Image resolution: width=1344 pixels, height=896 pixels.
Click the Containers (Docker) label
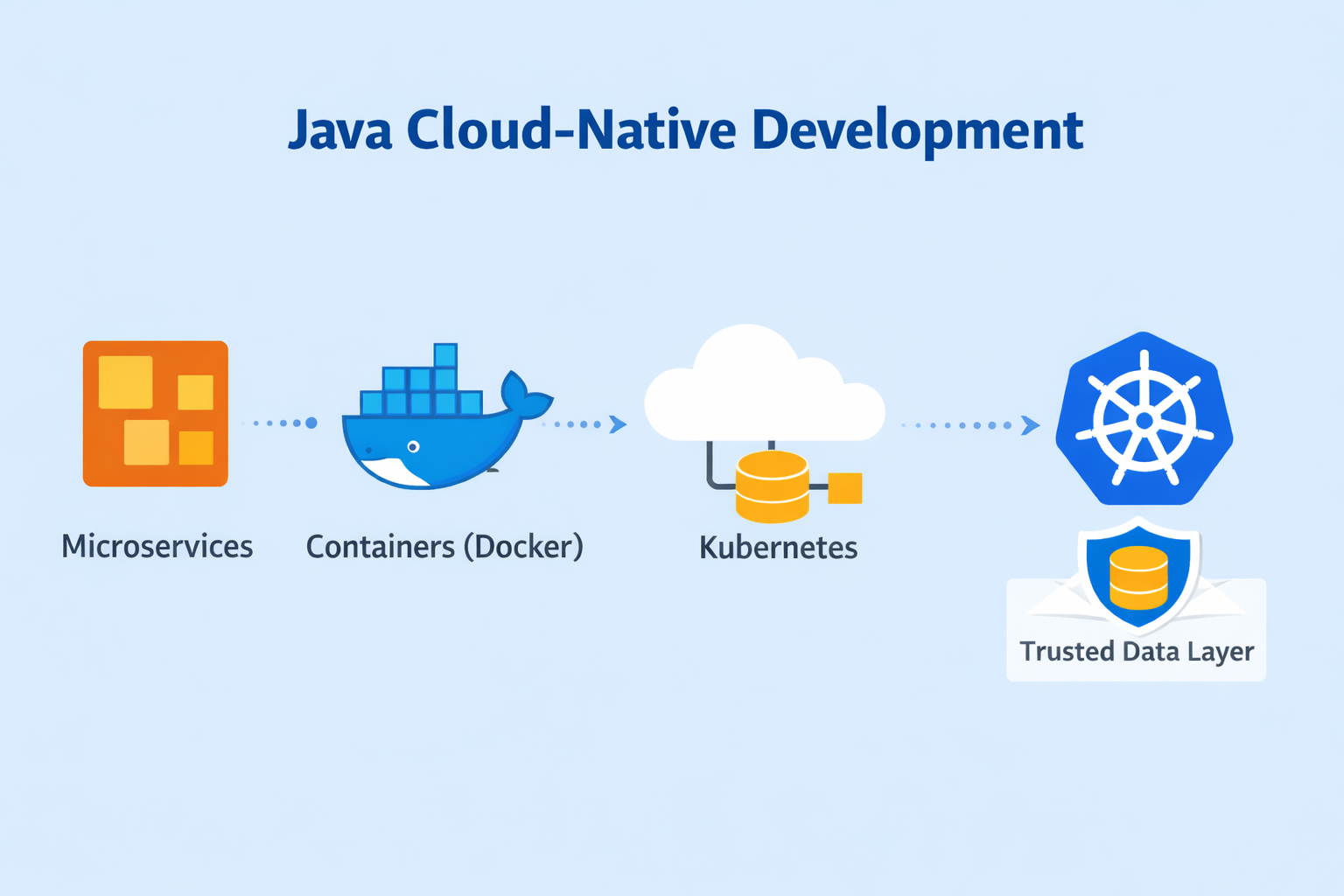[x=445, y=546]
